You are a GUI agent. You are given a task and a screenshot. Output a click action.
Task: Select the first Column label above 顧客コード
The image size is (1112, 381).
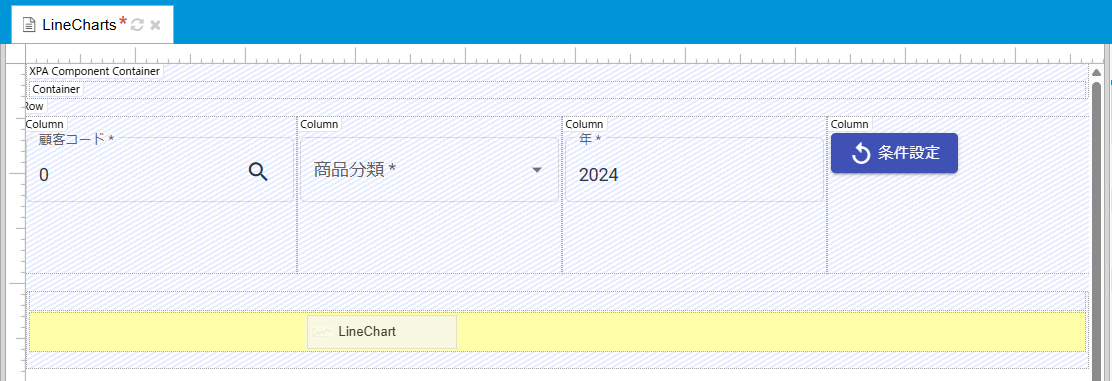click(x=44, y=124)
